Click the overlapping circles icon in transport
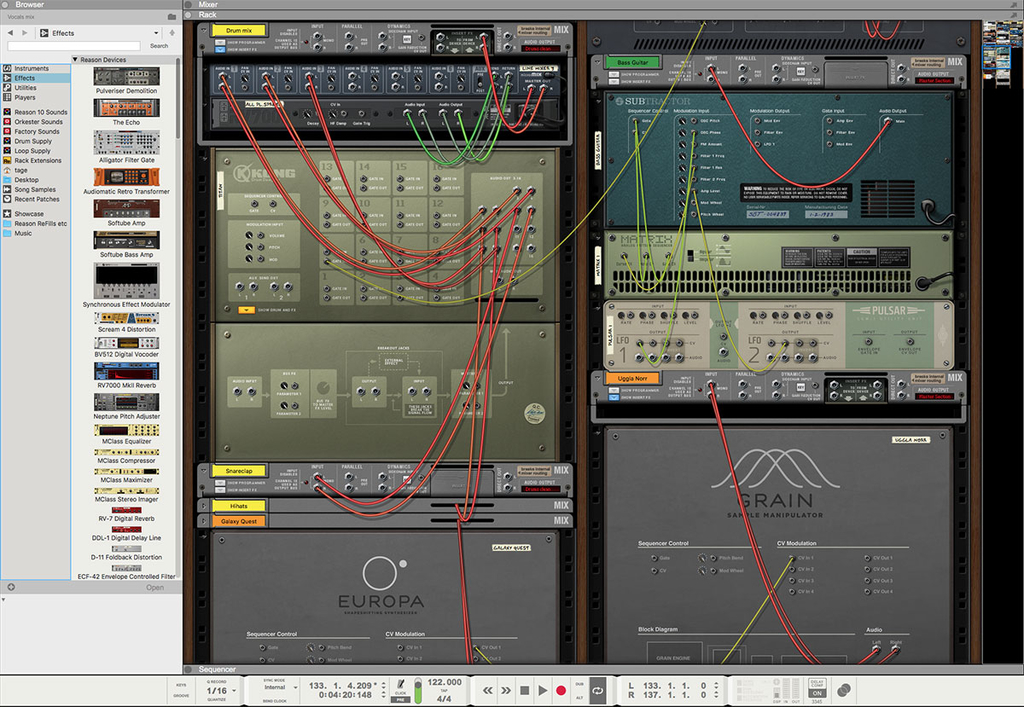Viewport: 1024px width, 707px height. point(844,690)
